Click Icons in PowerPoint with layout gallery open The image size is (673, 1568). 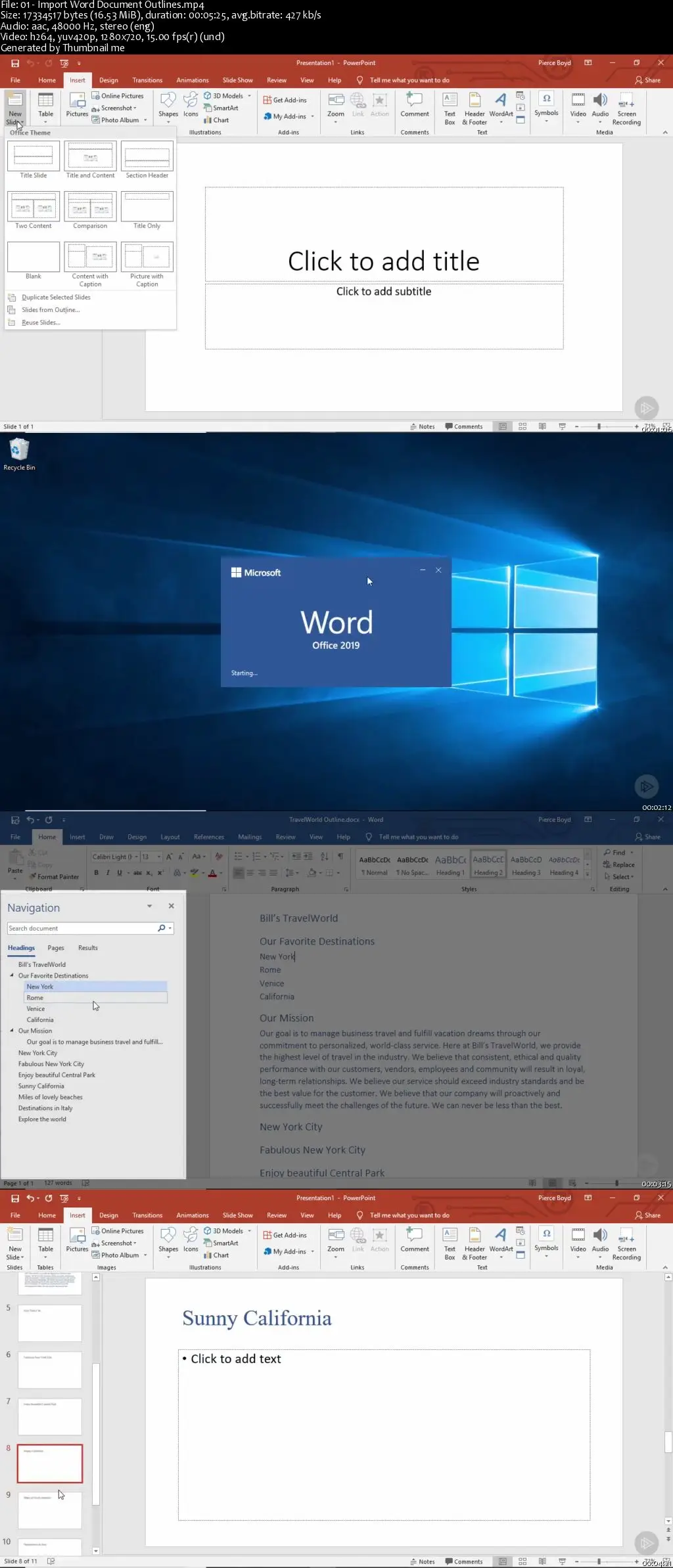click(191, 105)
